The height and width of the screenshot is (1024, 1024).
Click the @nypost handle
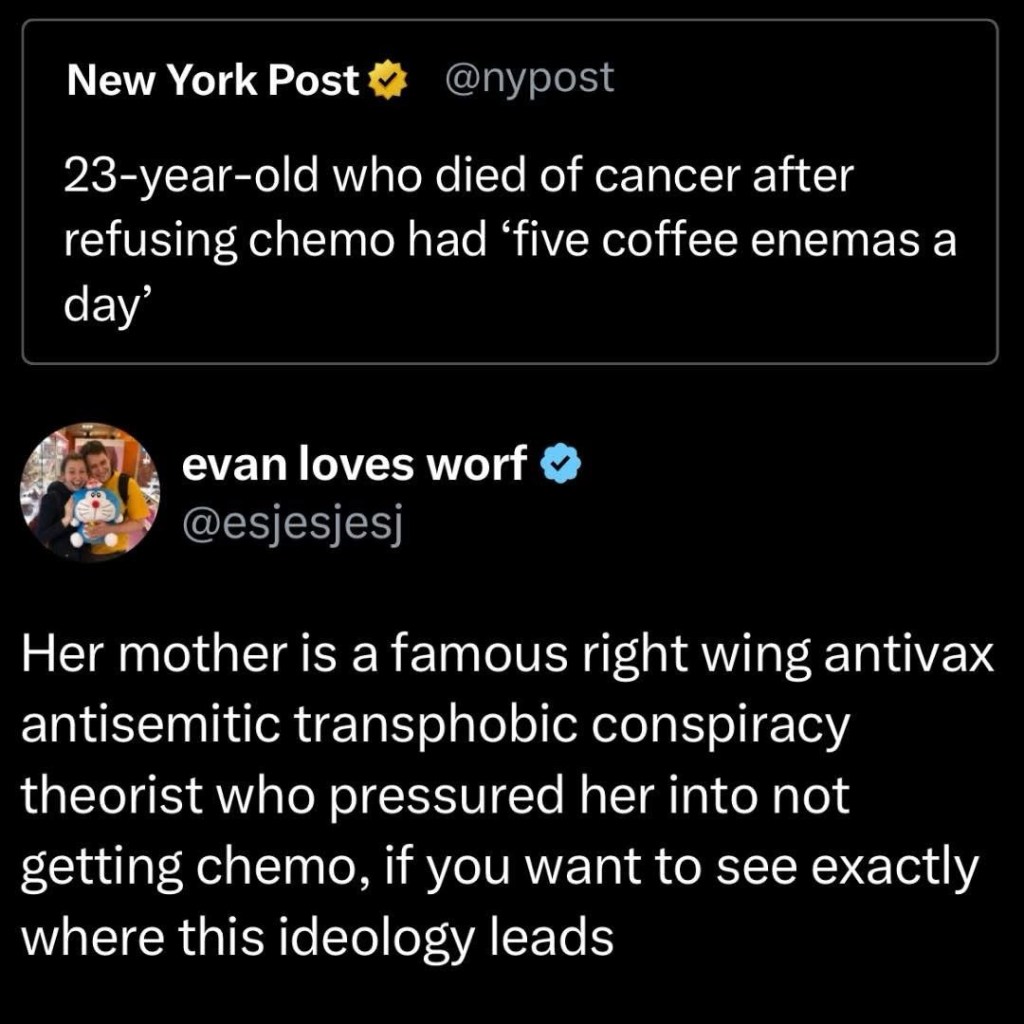click(x=528, y=79)
